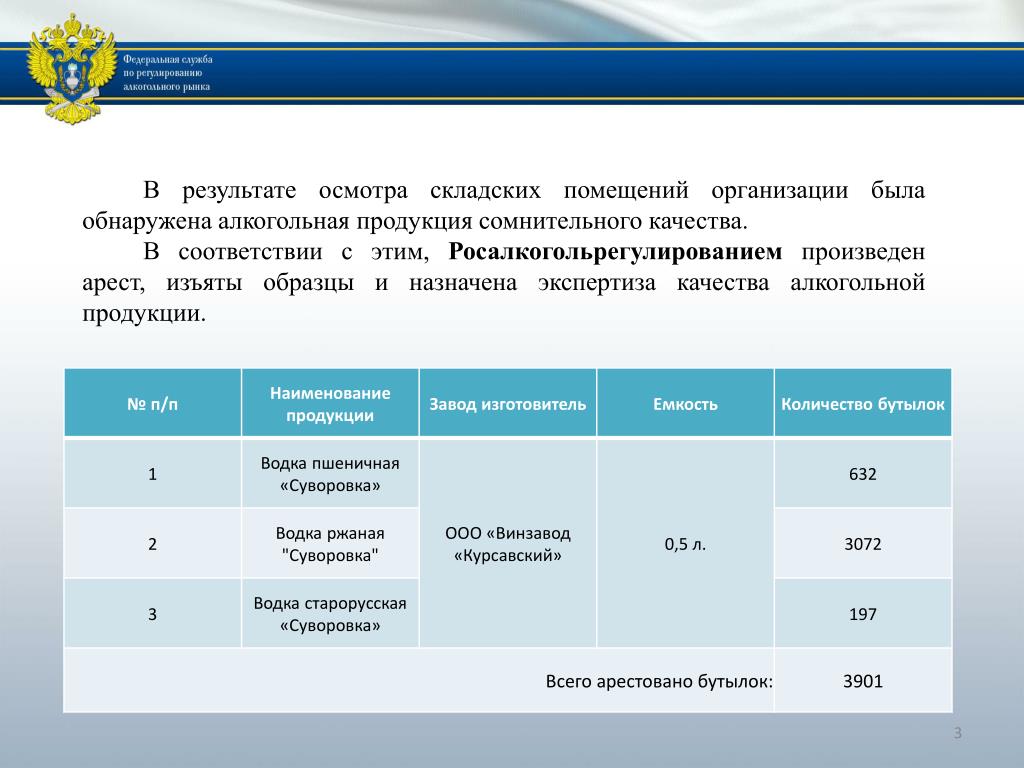
Task: Click the 'Водка ржаная "Суворовка"' cell
Action: (330, 543)
